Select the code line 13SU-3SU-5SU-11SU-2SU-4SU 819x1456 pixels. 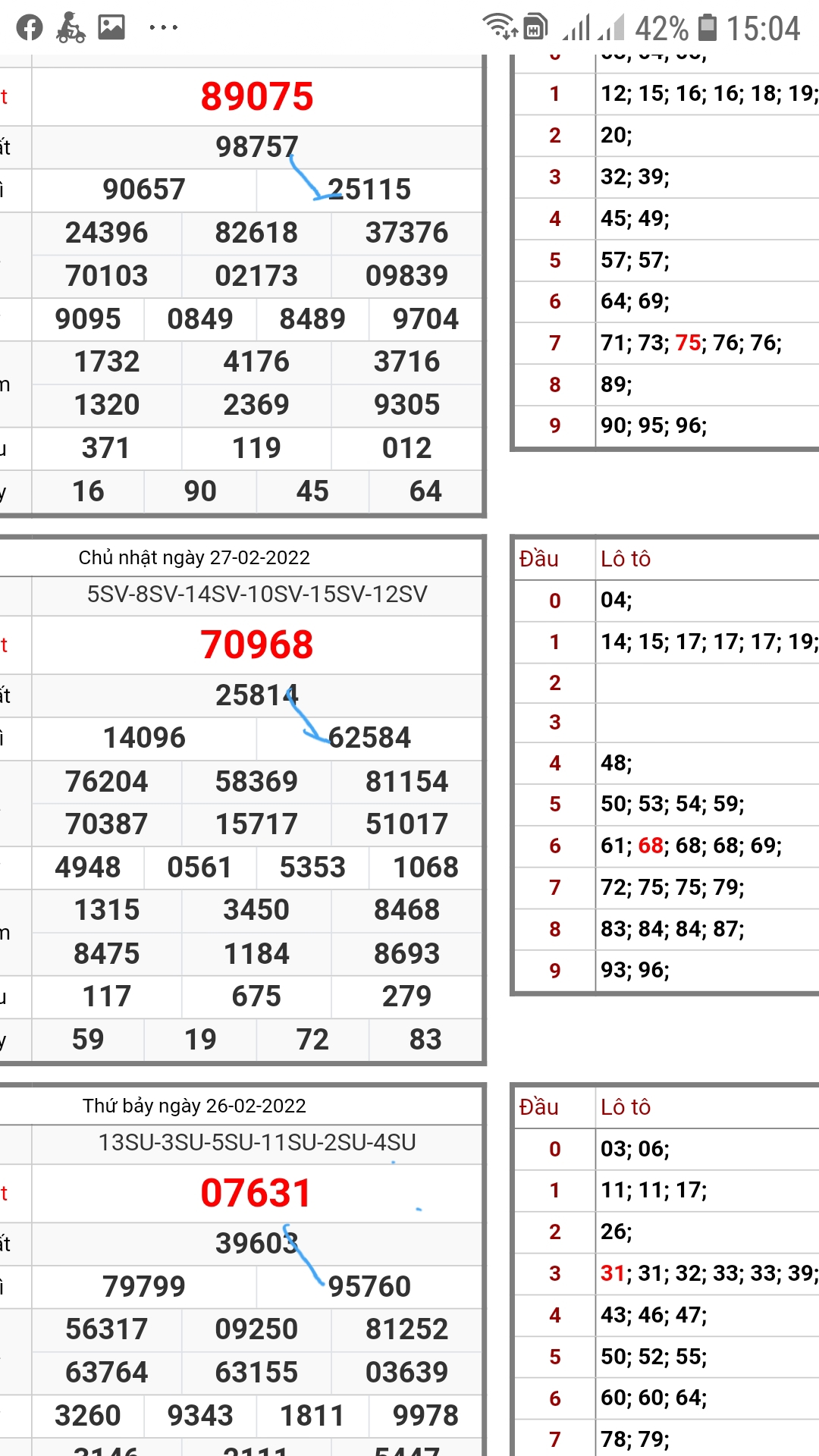[x=257, y=1143]
